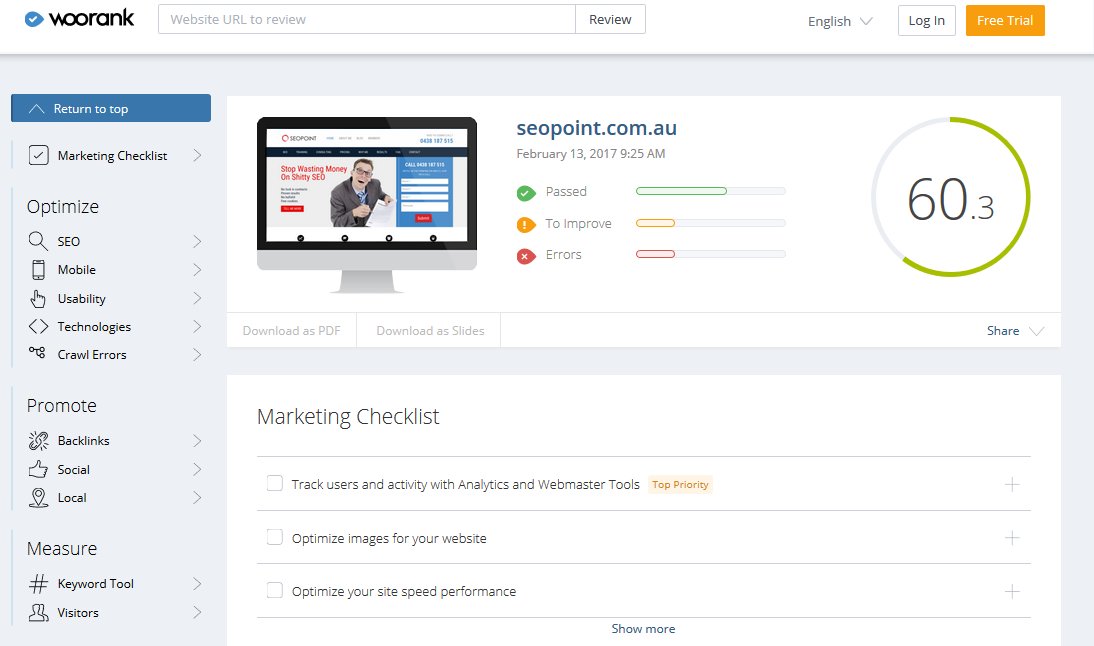Image resolution: width=1094 pixels, height=646 pixels.
Task: Click the up-arrow icon in Return to top
Action: tap(36, 109)
